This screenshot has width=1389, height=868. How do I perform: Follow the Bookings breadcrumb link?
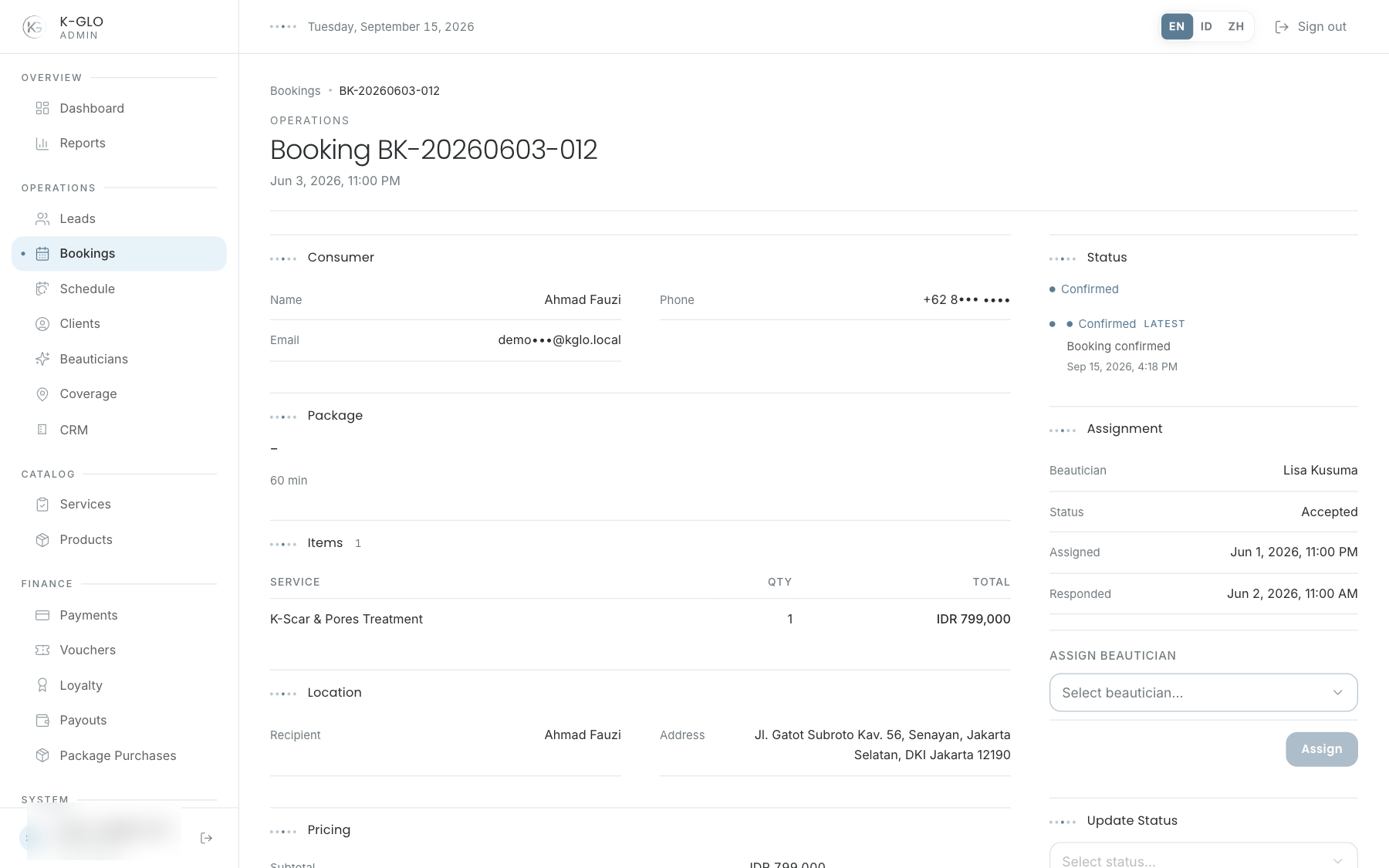point(295,91)
